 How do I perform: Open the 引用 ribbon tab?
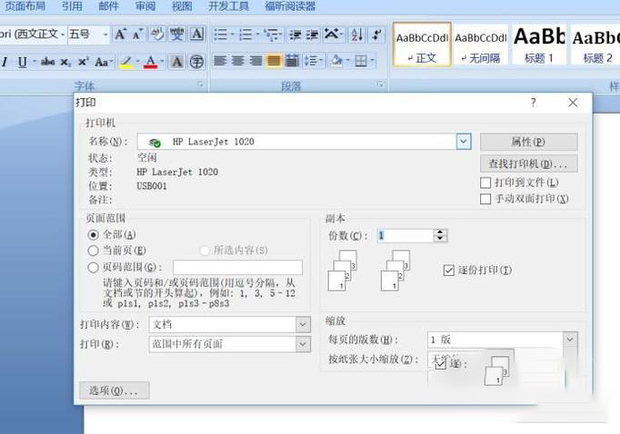(x=72, y=6)
